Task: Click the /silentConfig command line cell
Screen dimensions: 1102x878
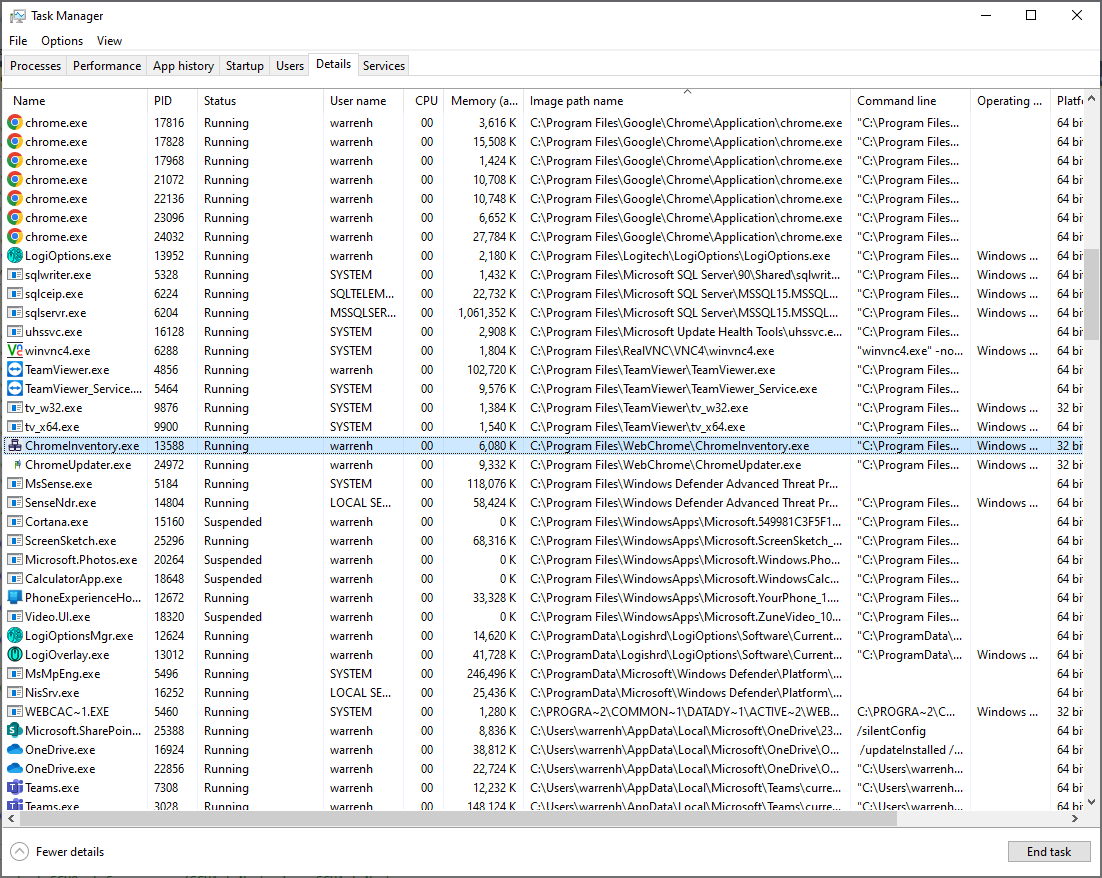Action: pos(891,730)
